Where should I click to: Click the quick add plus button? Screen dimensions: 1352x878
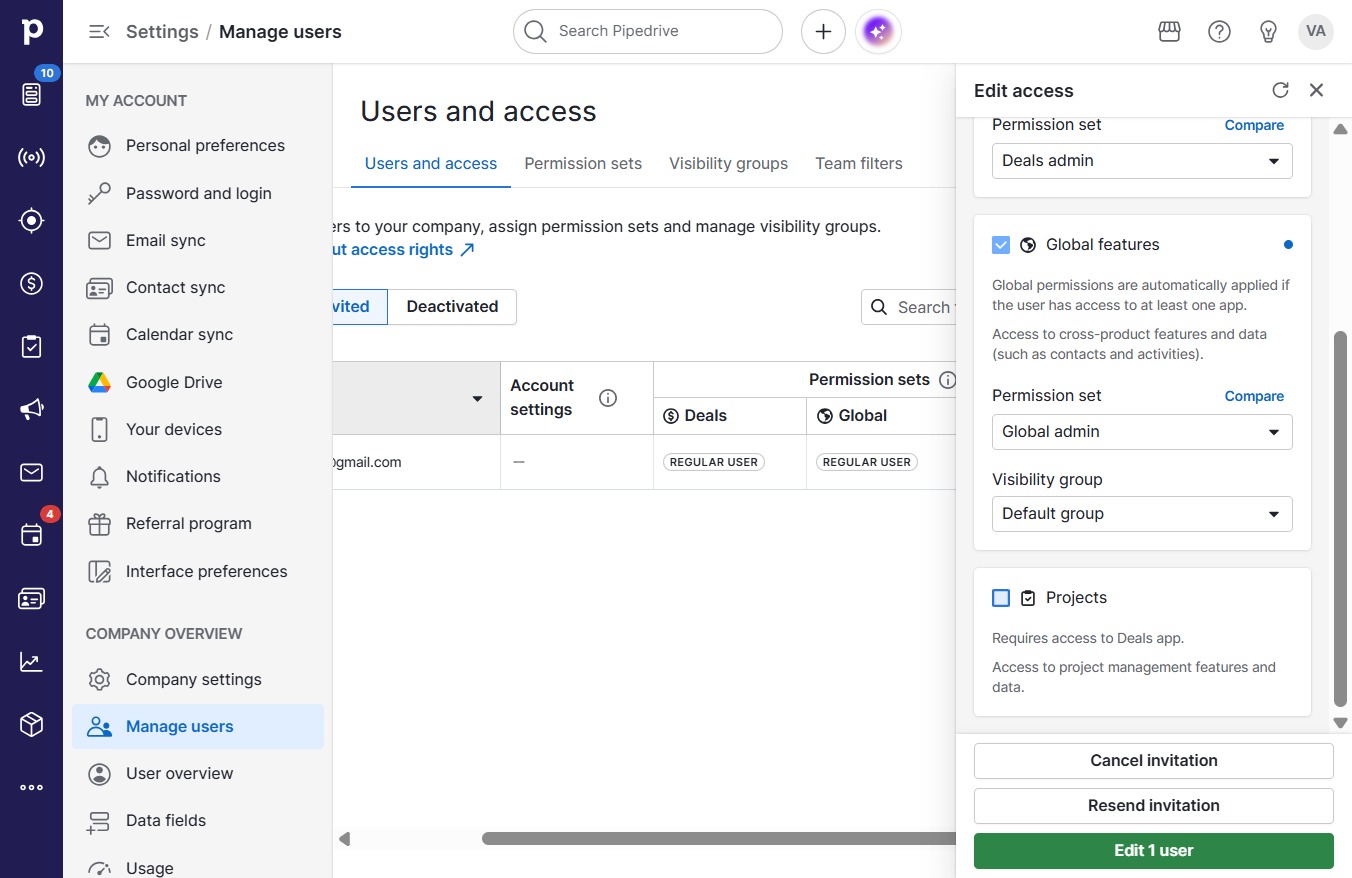pyautogui.click(x=823, y=32)
